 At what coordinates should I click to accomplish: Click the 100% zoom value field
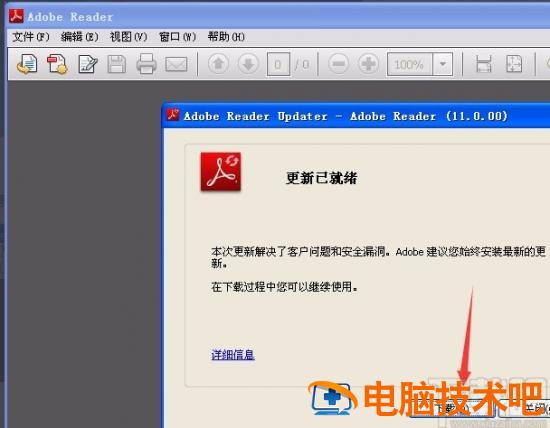click(409, 64)
